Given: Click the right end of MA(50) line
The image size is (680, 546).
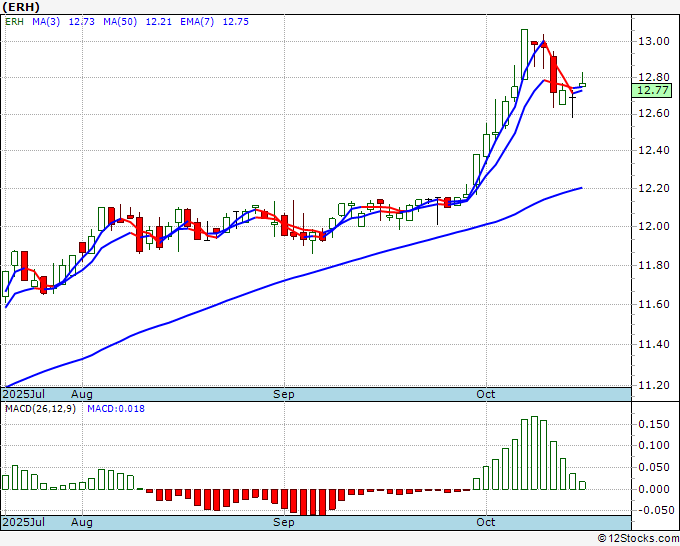Looking at the screenshot, I should (x=581, y=188).
